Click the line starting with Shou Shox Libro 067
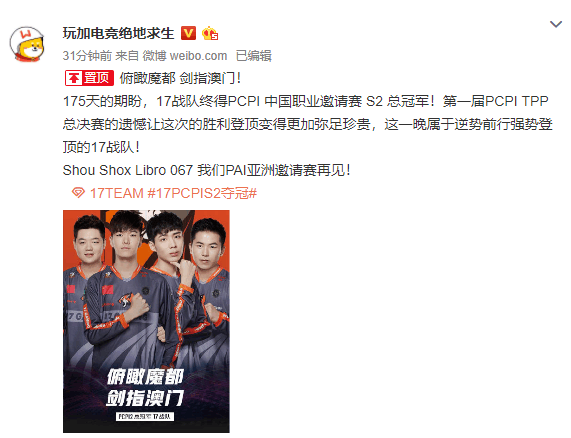This screenshot has width=571, height=438. pos(206,170)
